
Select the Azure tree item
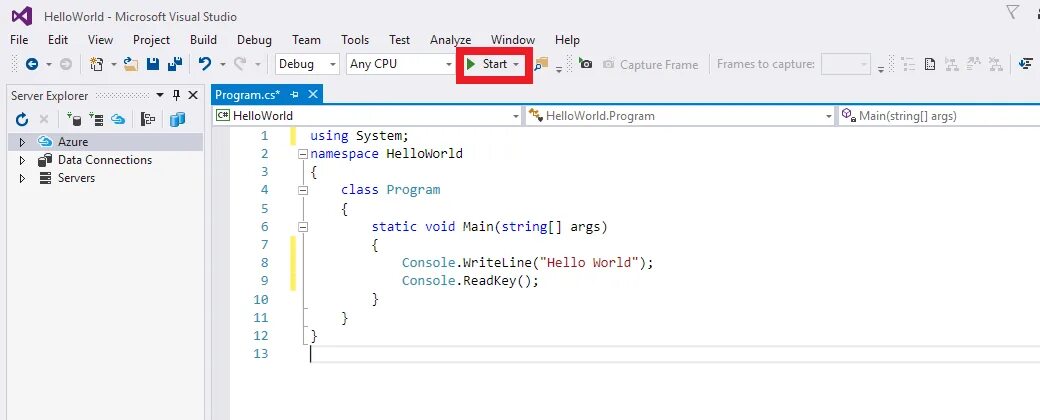click(x=73, y=142)
